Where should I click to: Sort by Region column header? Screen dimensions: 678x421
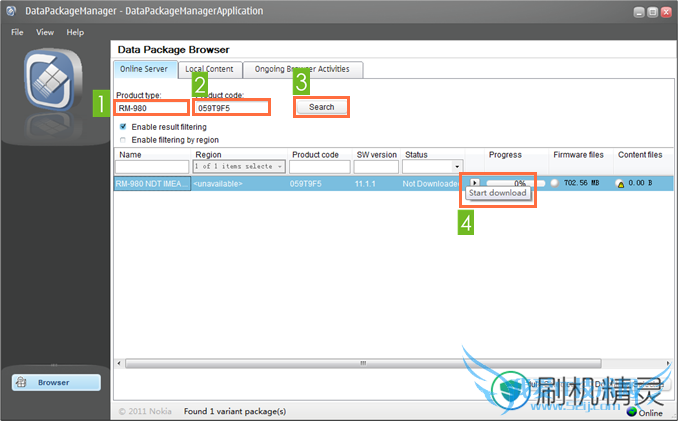tap(208, 155)
